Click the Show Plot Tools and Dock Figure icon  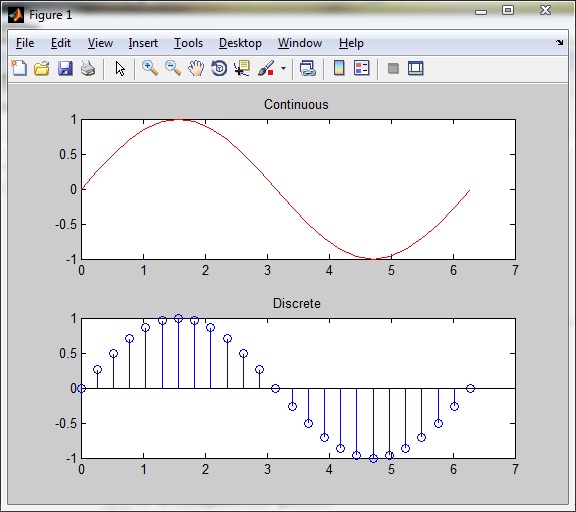(416, 68)
